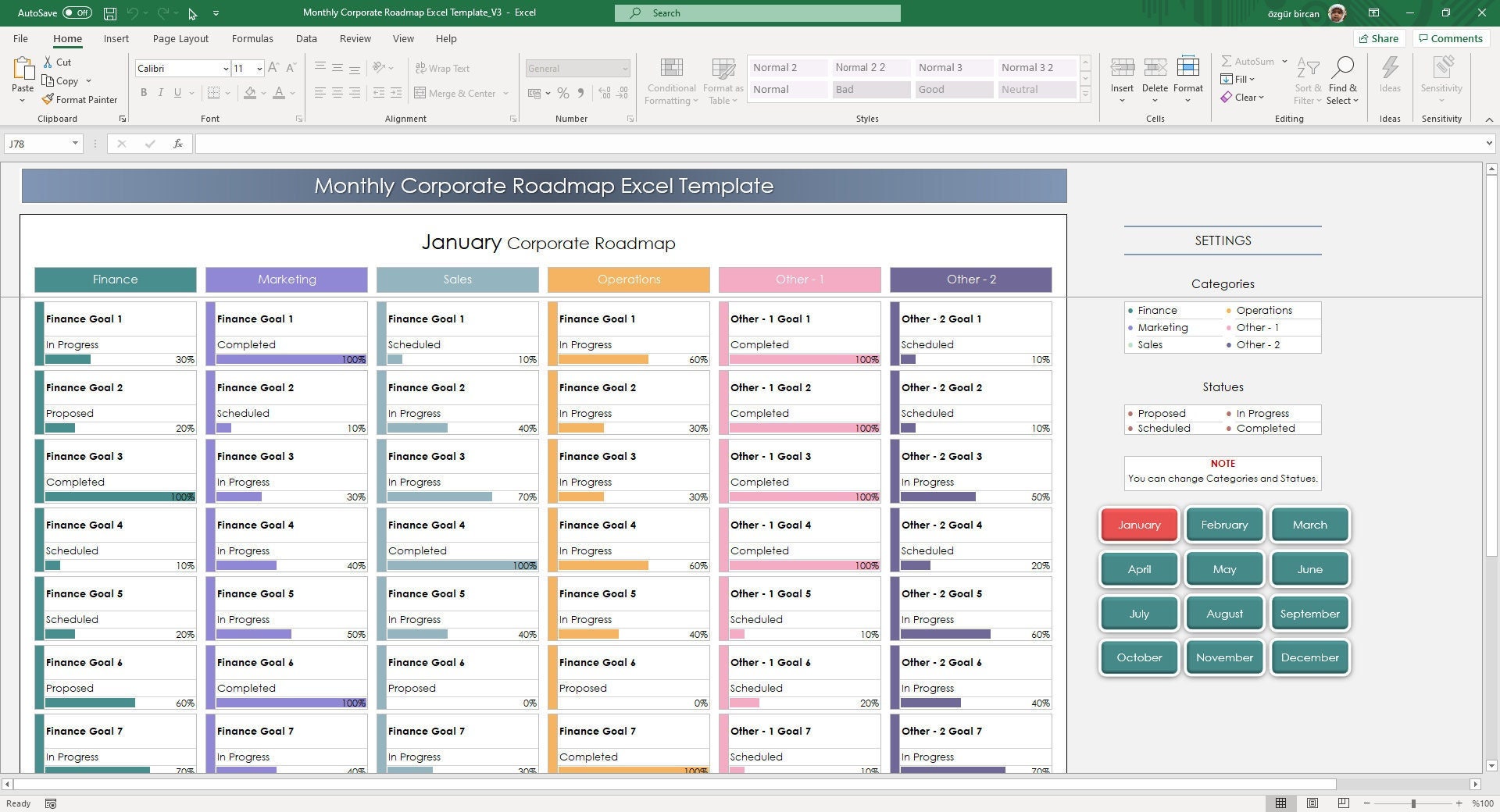Open the Data ribbon tab
1500x812 pixels.
tap(305, 38)
